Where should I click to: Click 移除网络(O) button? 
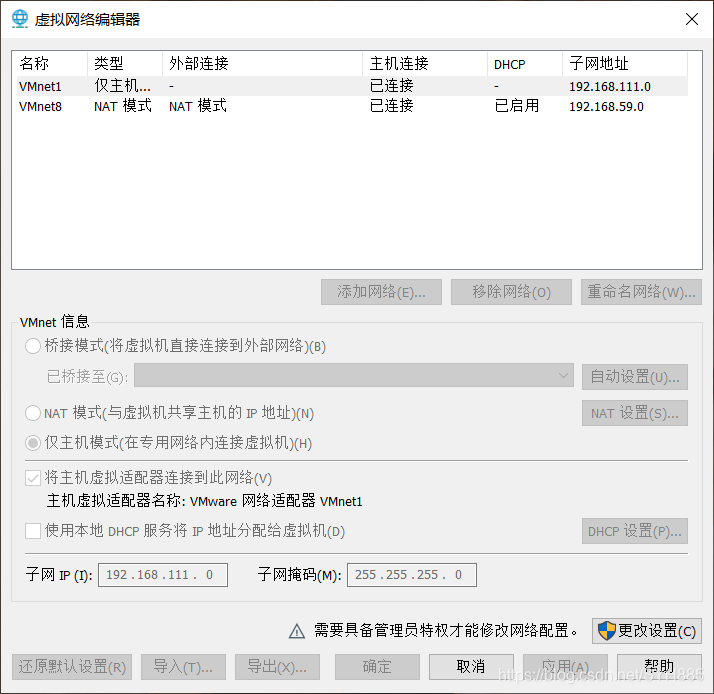click(x=511, y=292)
